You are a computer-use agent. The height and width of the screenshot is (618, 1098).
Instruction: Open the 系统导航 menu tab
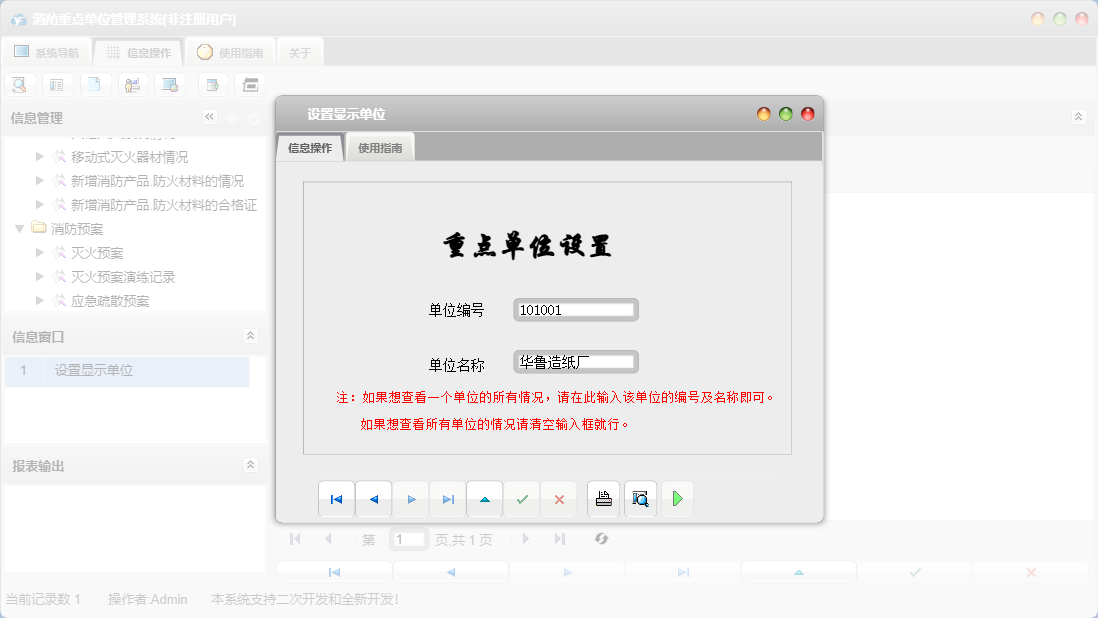click(48, 51)
